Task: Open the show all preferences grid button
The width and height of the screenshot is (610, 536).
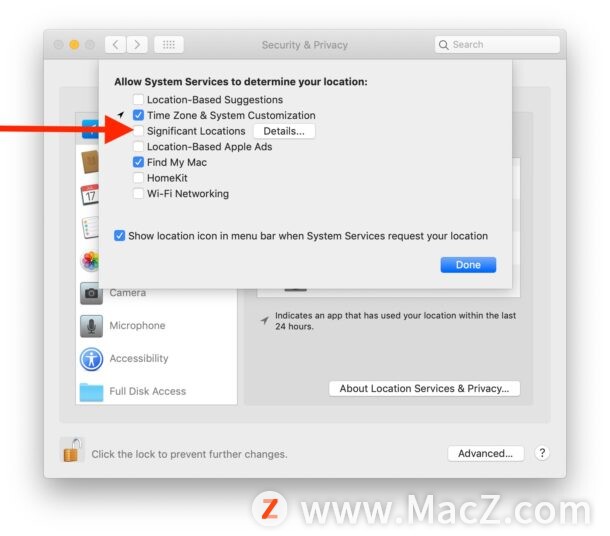Action: 169,45
